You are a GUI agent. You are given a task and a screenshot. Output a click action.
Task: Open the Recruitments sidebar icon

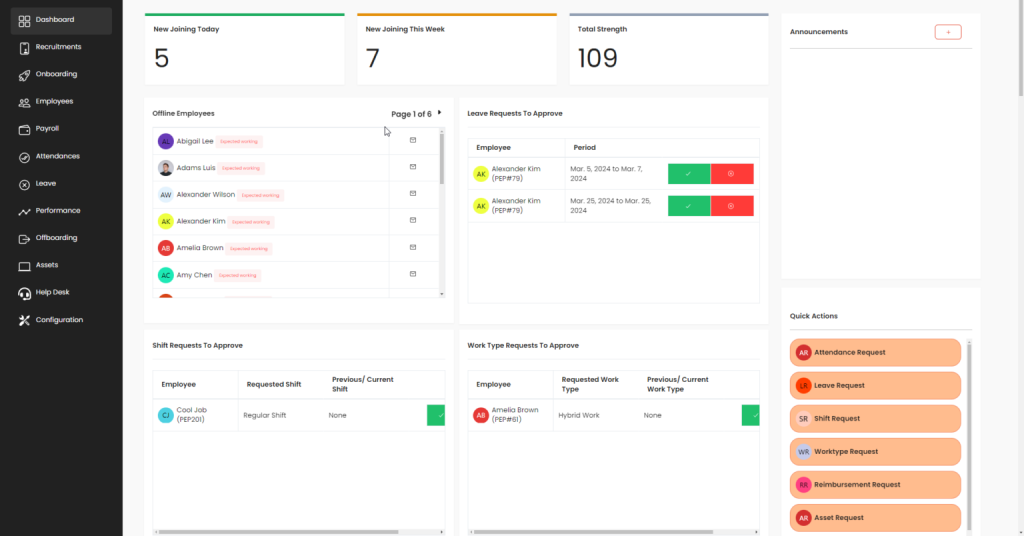click(x=25, y=47)
